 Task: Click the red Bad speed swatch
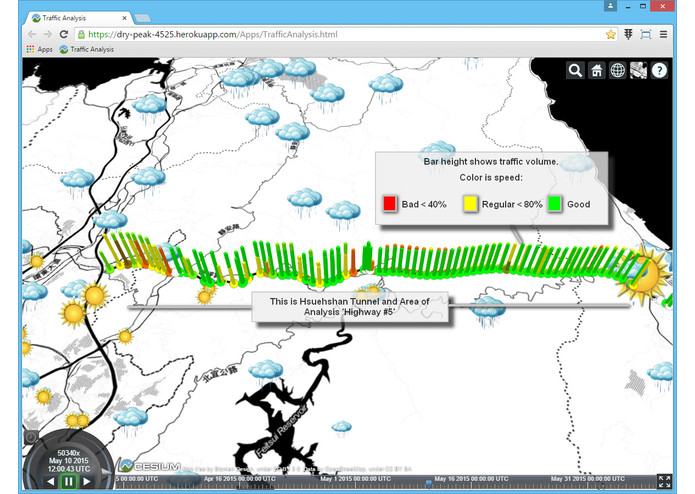(x=390, y=204)
